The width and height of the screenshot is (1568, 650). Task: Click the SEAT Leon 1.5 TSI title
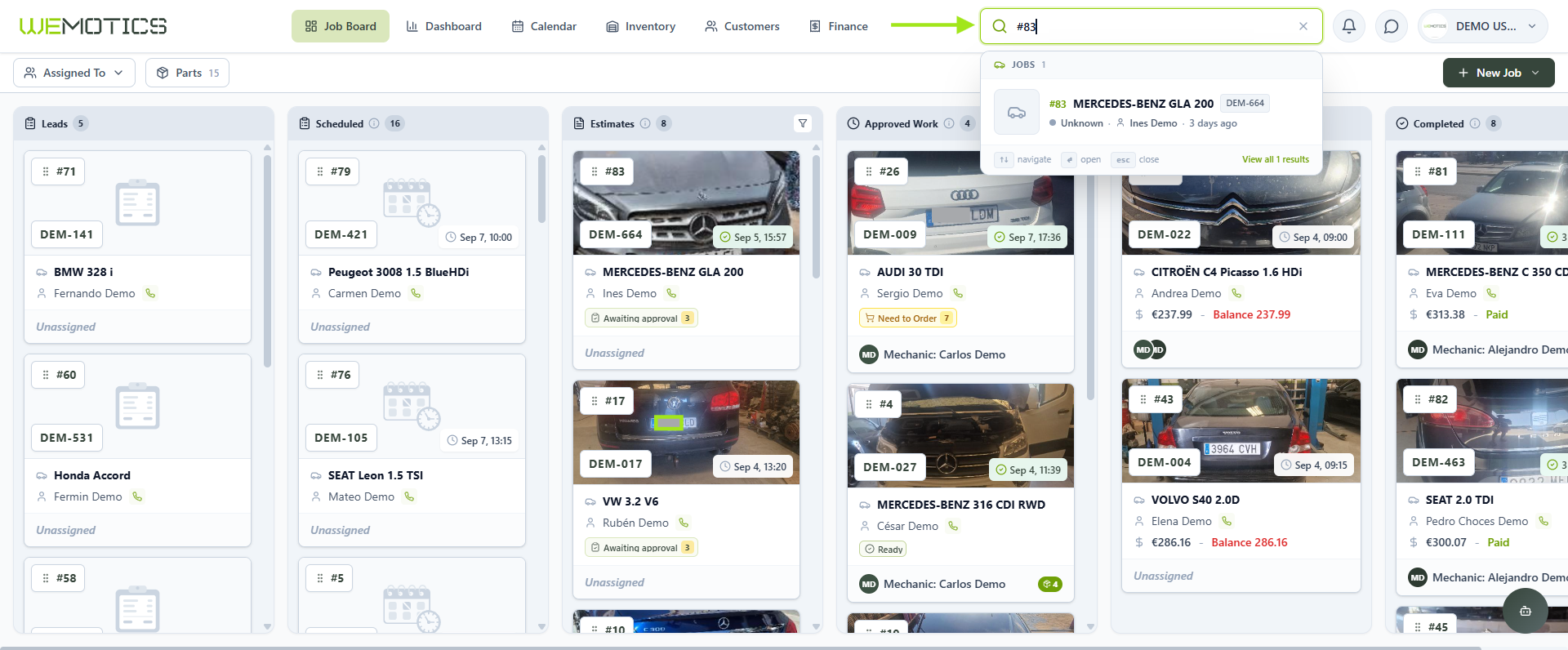(x=376, y=475)
